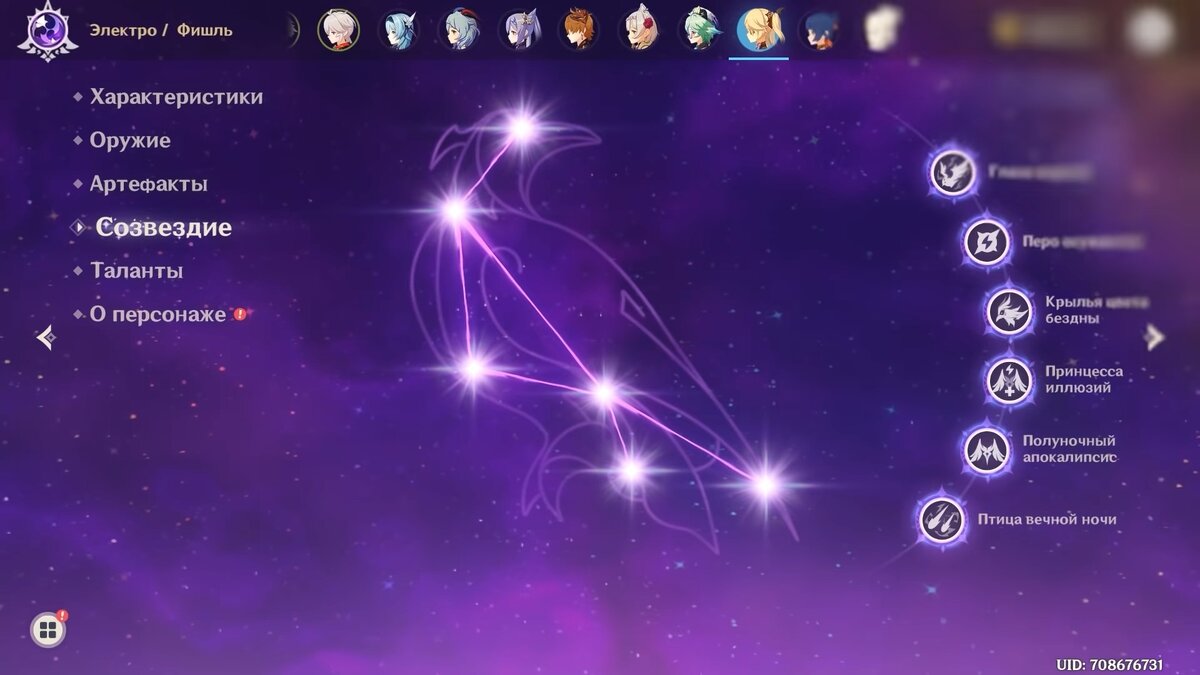Open the О персонаже menu section
1200x675 pixels.
[158, 314]
